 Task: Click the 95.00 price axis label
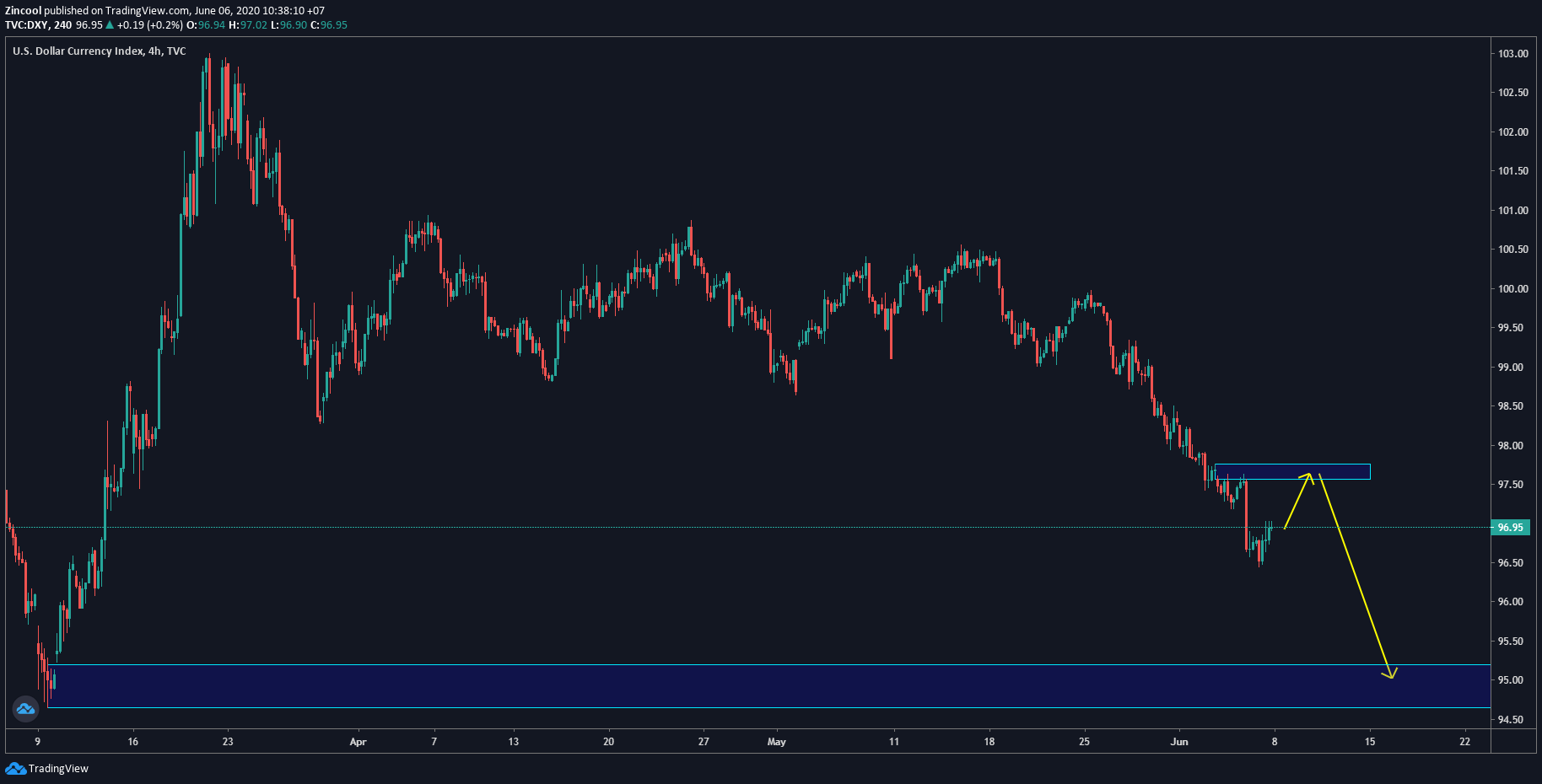pyautogui.click(x=1510, y=680)
